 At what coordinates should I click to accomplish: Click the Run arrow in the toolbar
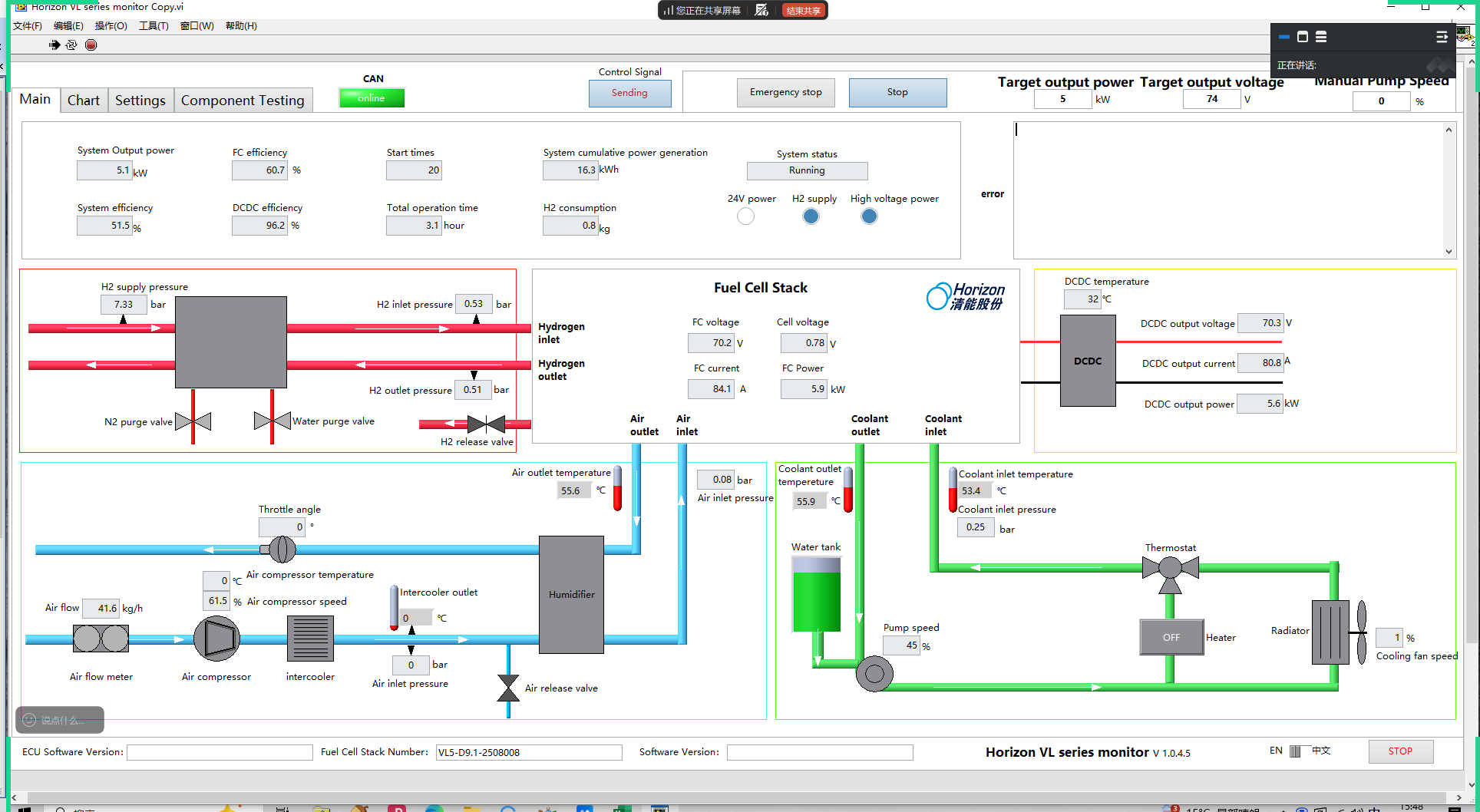point(55,45)
